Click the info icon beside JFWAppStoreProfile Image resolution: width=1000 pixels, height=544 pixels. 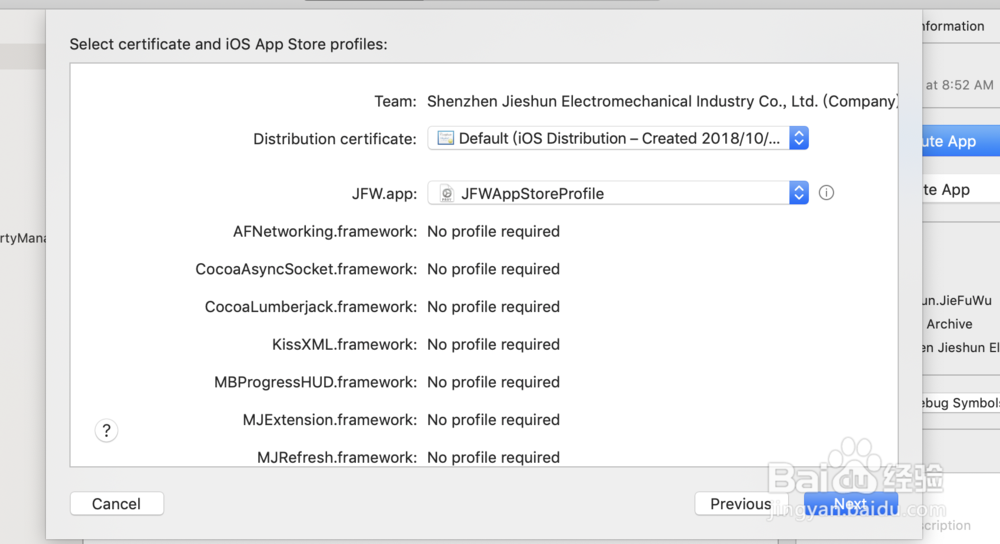826,193
